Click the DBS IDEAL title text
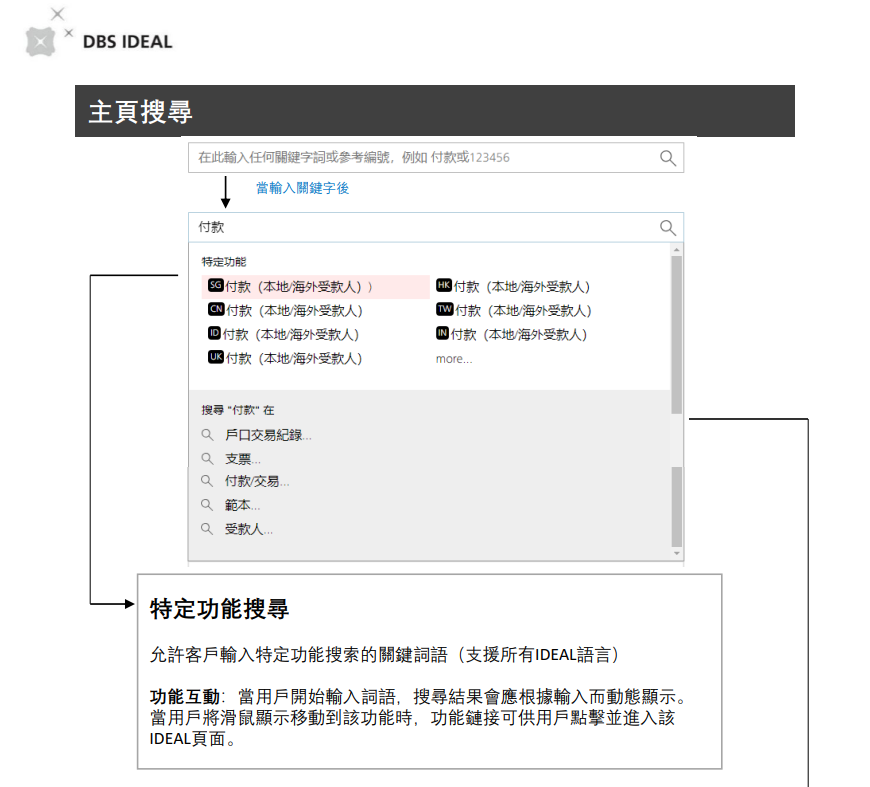Viewport: 870px width, 787px height. point(128,42)
